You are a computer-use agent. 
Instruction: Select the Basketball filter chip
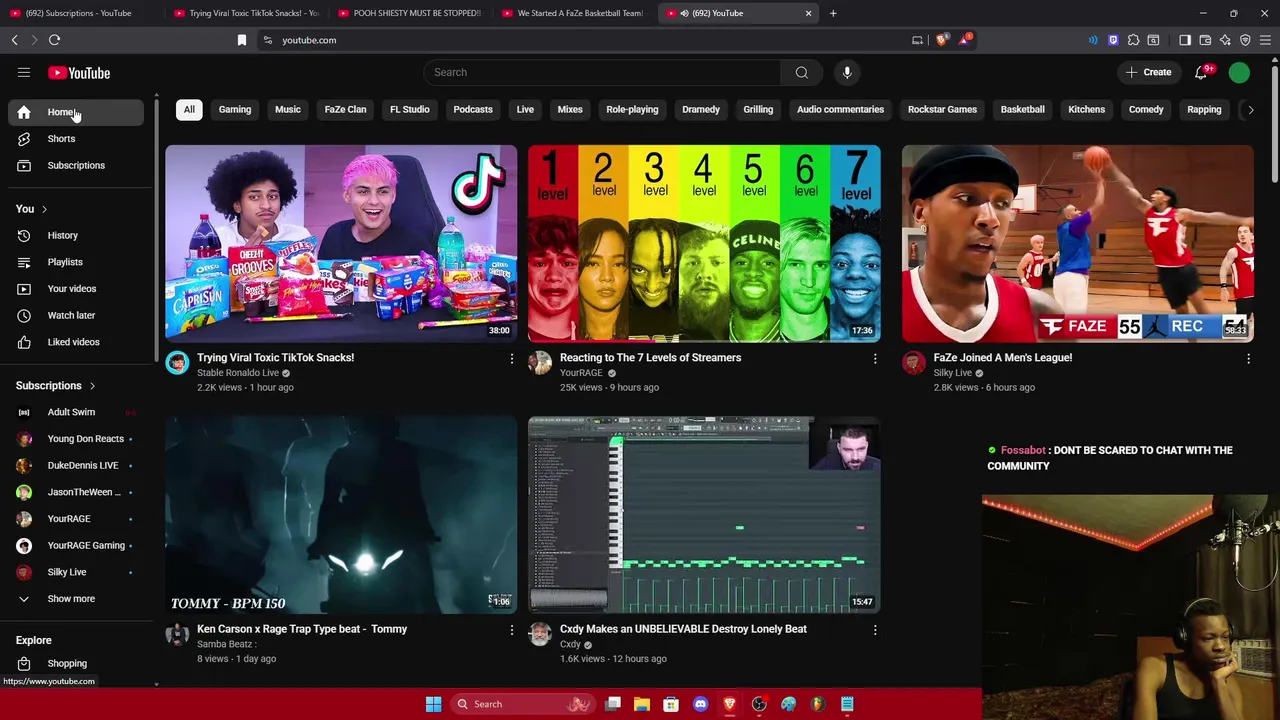tap(1022, 110)
